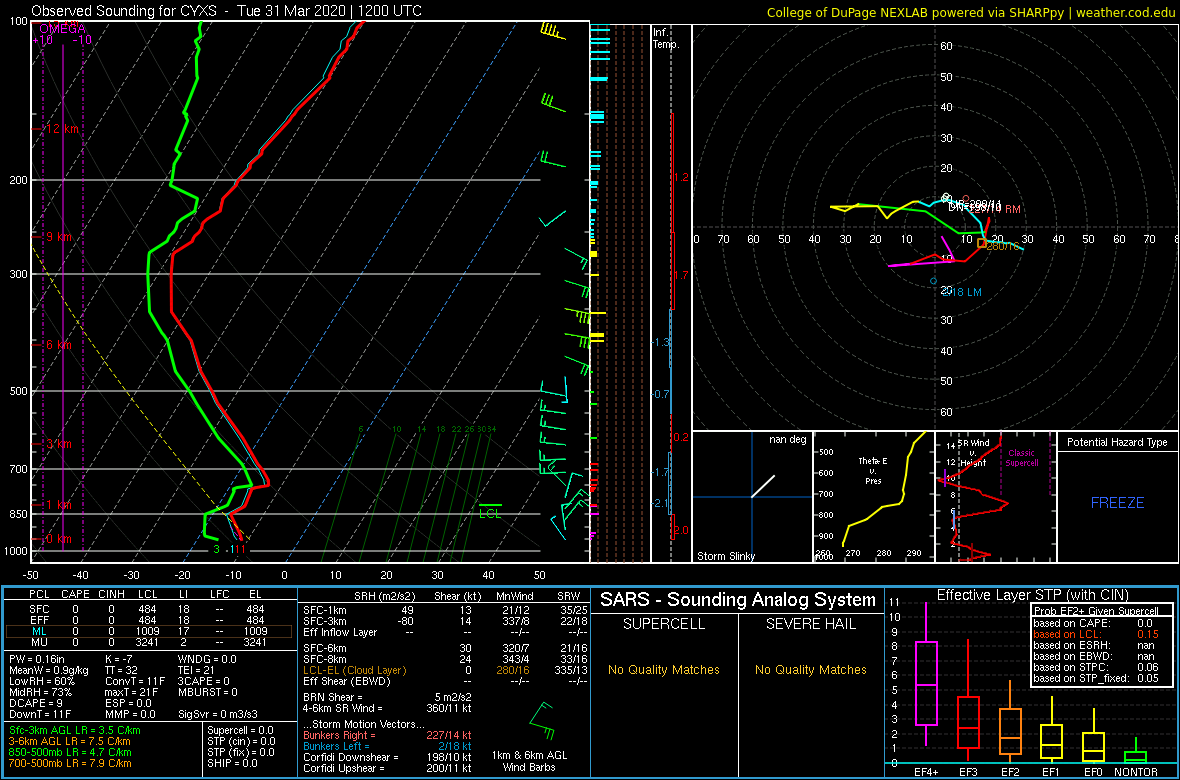Click the CAPE column header
The image size is (1180, 780).
tap(75, 596)
